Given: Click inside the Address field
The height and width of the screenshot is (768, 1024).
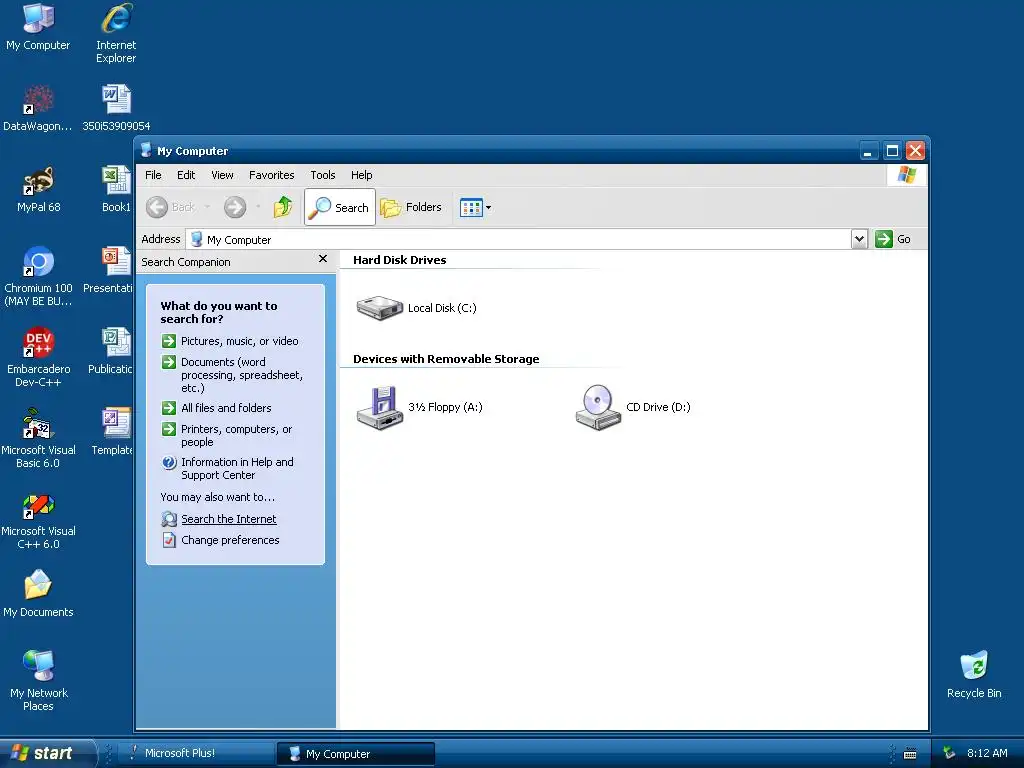Looking at the screenshot, I should point(519,239).
